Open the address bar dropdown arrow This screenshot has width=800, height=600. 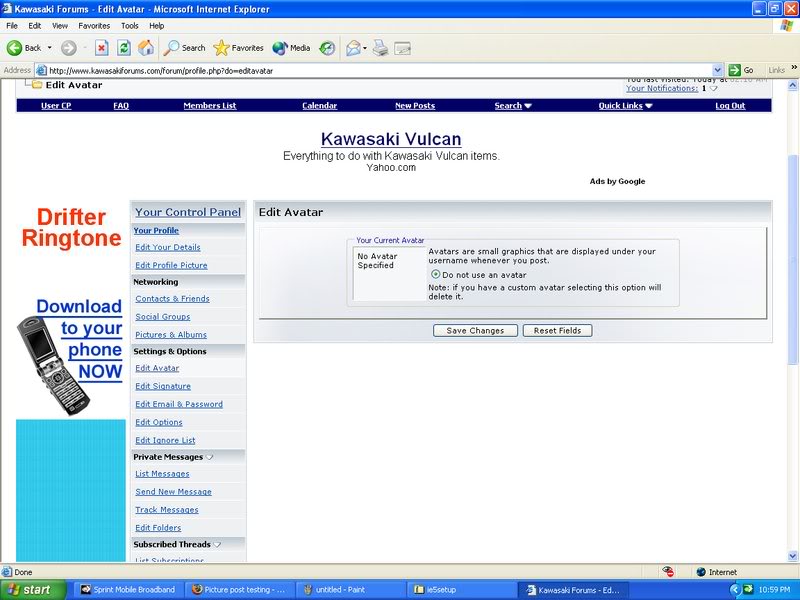click(717, 70)
